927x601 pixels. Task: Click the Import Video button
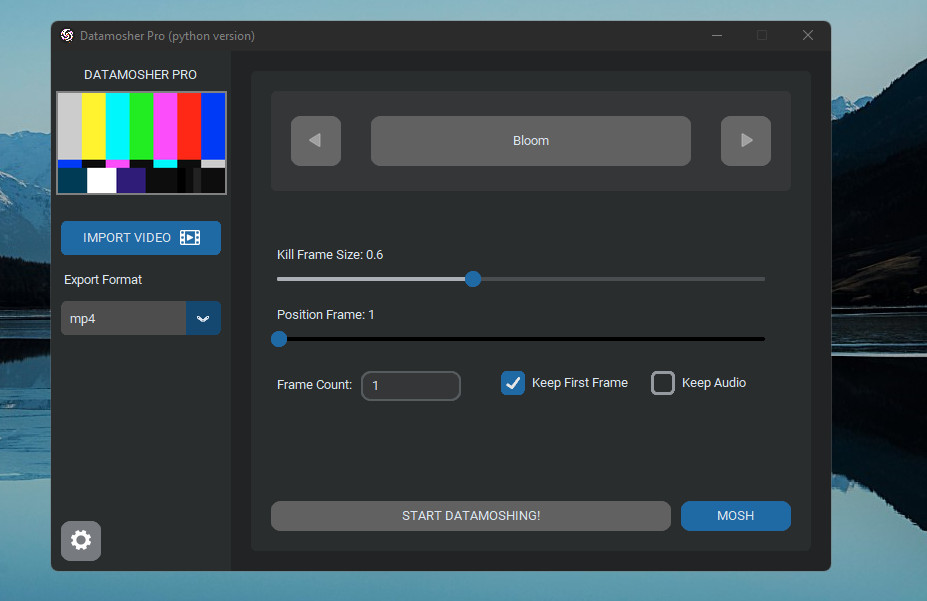pos(141,238)
